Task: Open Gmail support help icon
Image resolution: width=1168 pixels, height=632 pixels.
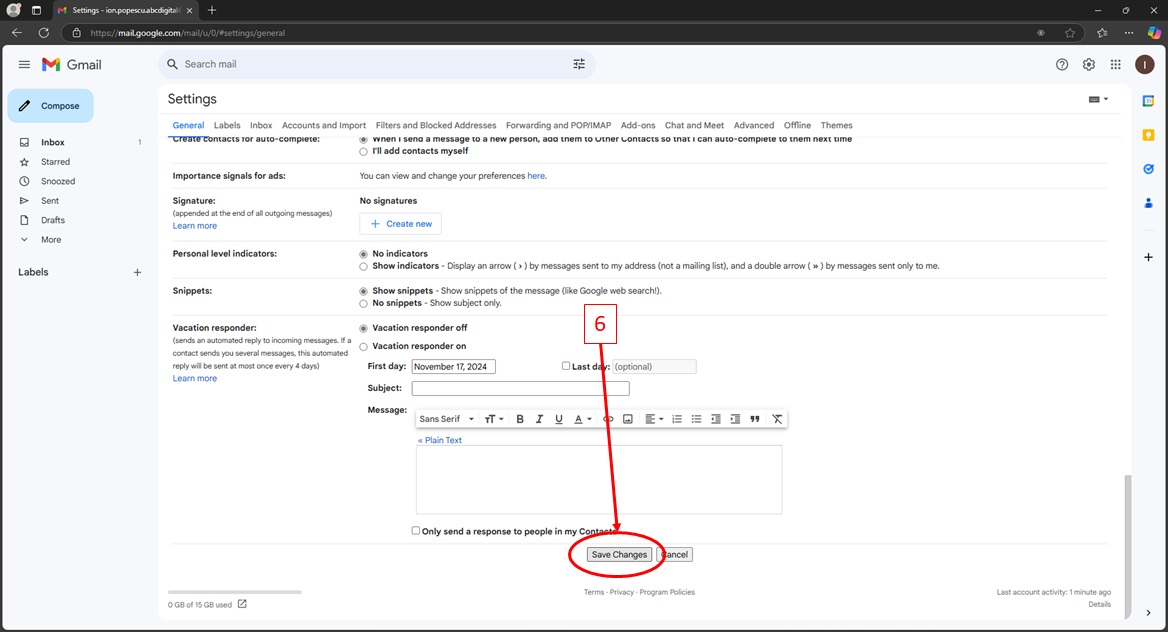Action: (x=1062, y=64)
